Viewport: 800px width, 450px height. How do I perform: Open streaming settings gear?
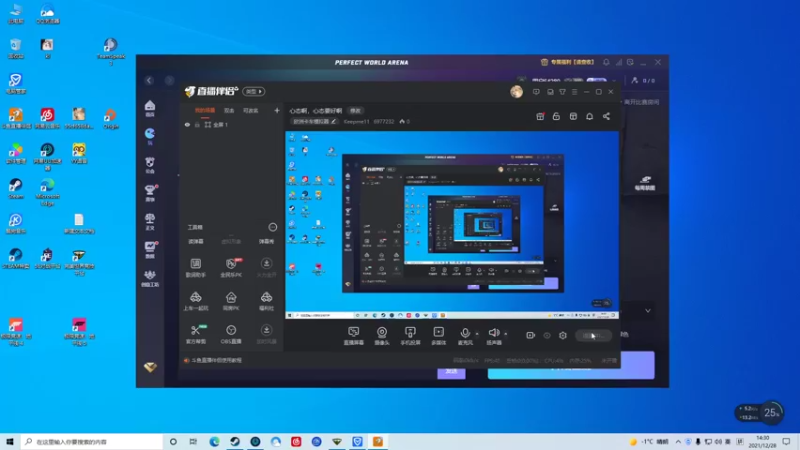[x=563, y=335]
